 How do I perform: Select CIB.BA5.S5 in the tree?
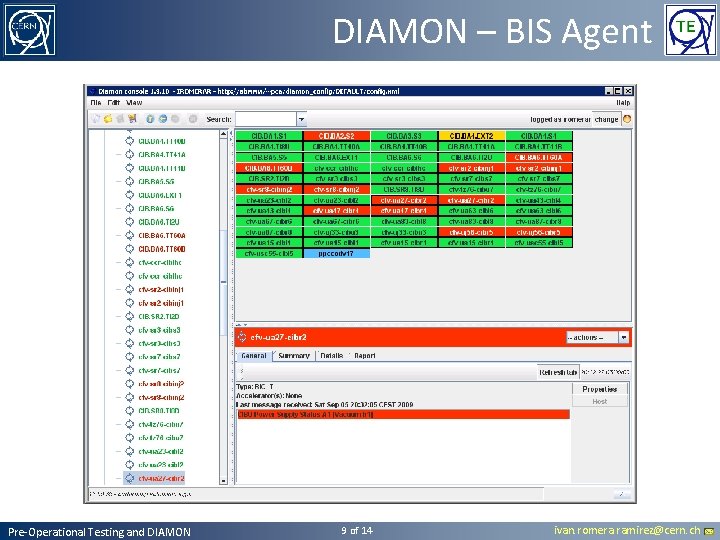coord(156,181)
